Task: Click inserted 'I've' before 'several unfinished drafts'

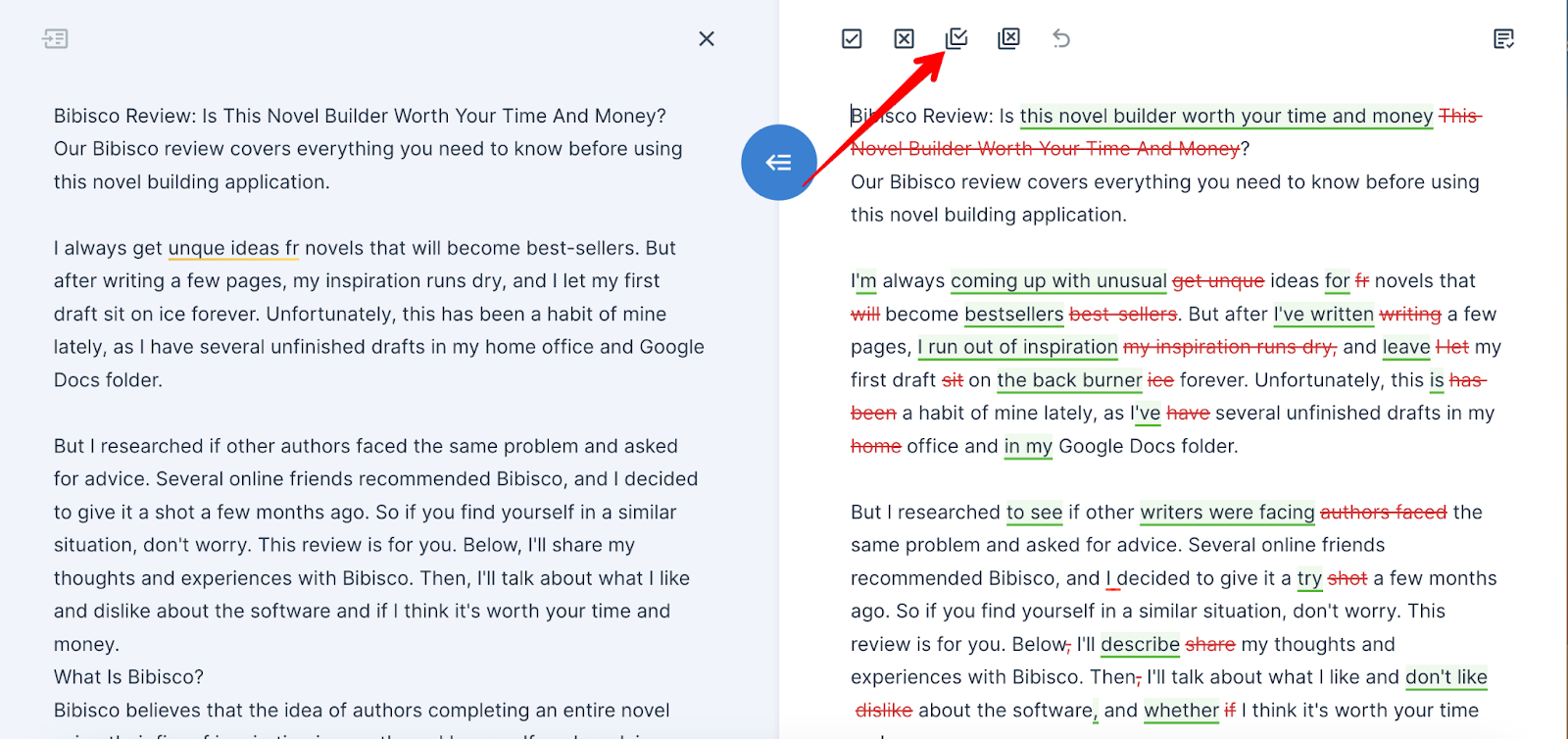Action: (x=1145, y=414)
